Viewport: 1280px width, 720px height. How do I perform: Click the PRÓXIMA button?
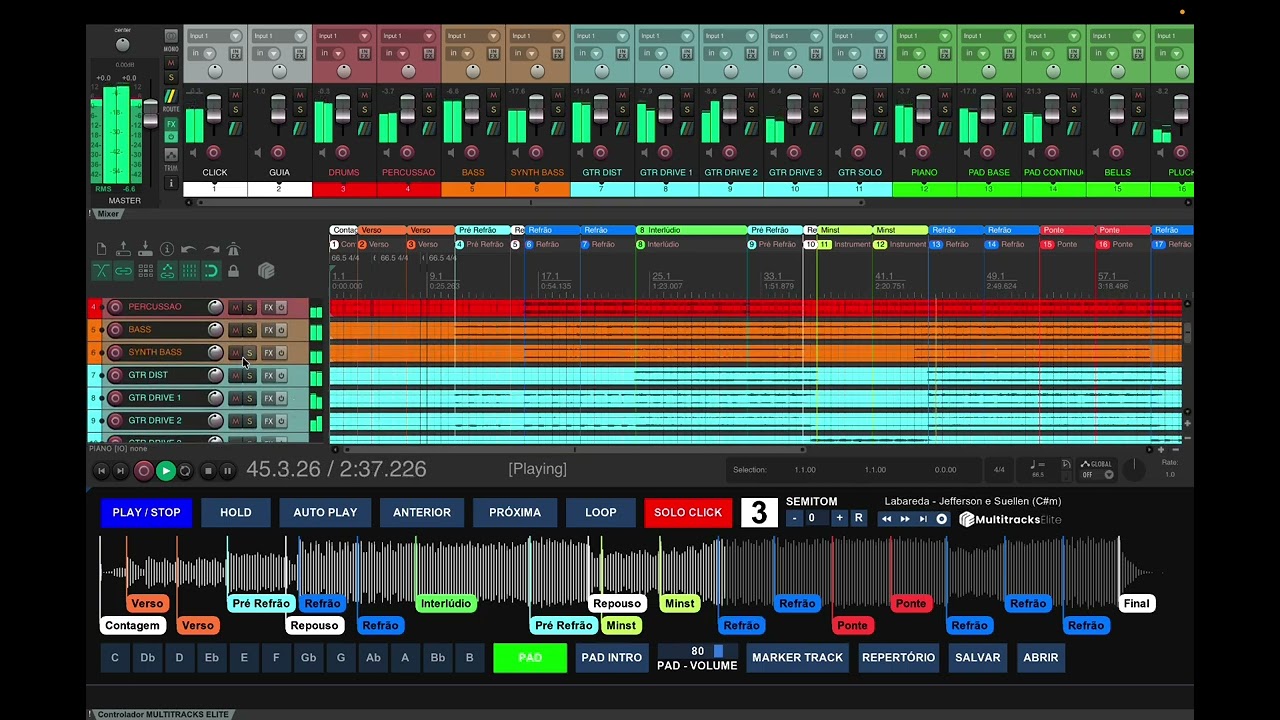(x=515, y=512)
